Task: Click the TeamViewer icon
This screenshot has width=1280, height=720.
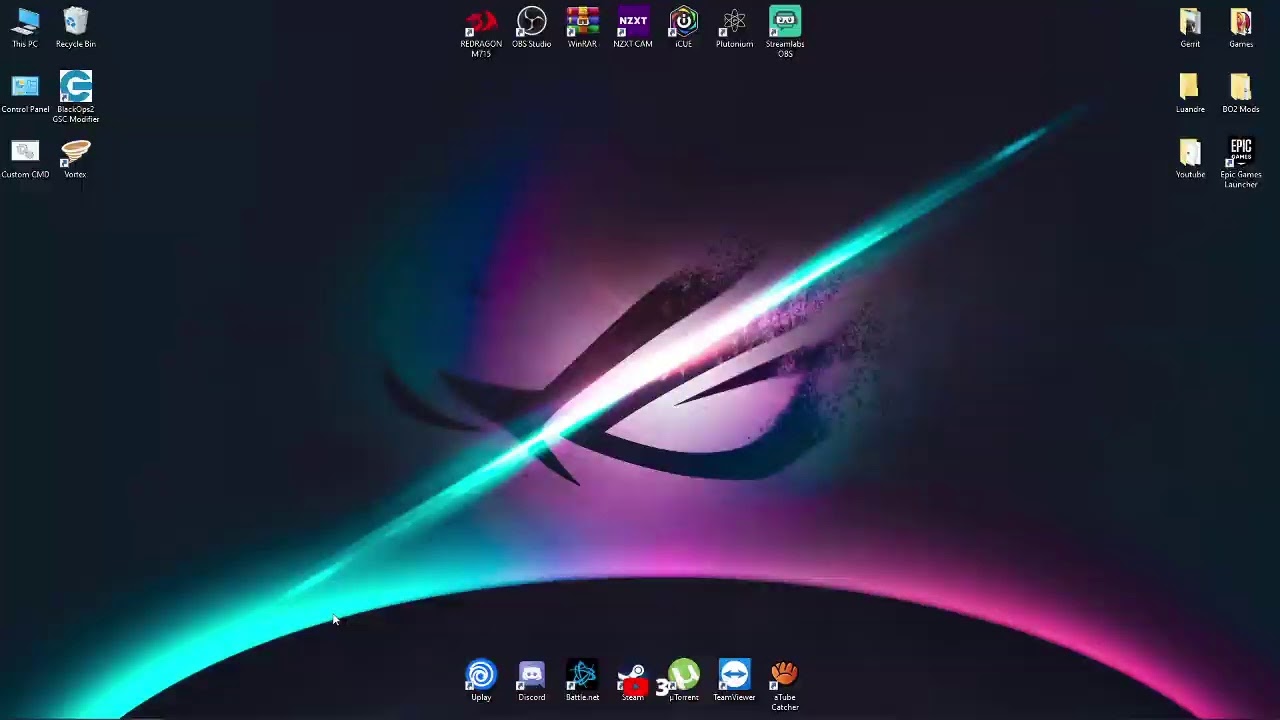Action: point(734,681)
